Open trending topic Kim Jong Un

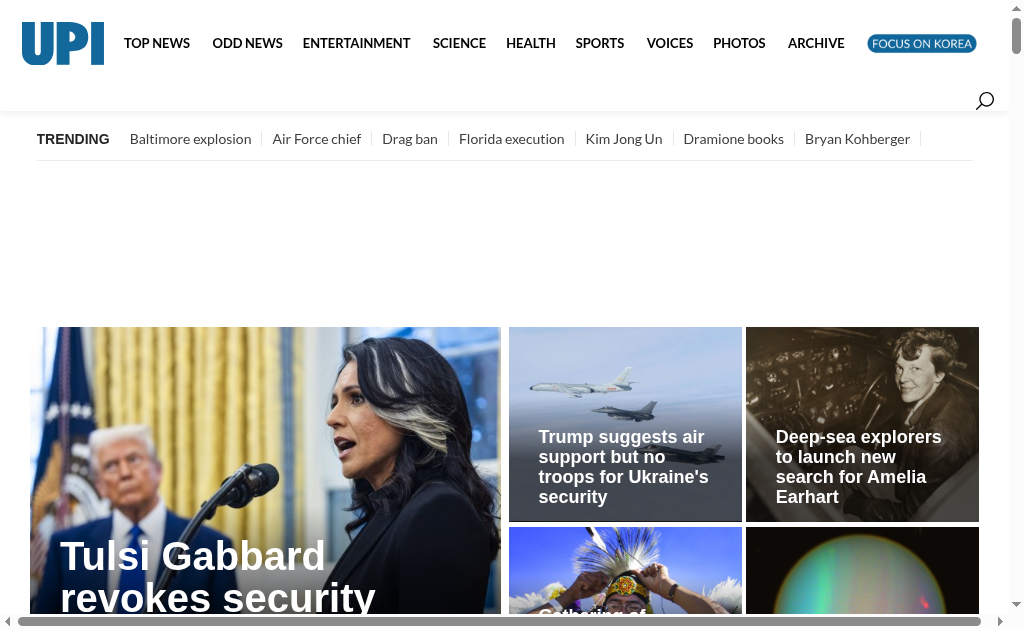pos(624,139)
